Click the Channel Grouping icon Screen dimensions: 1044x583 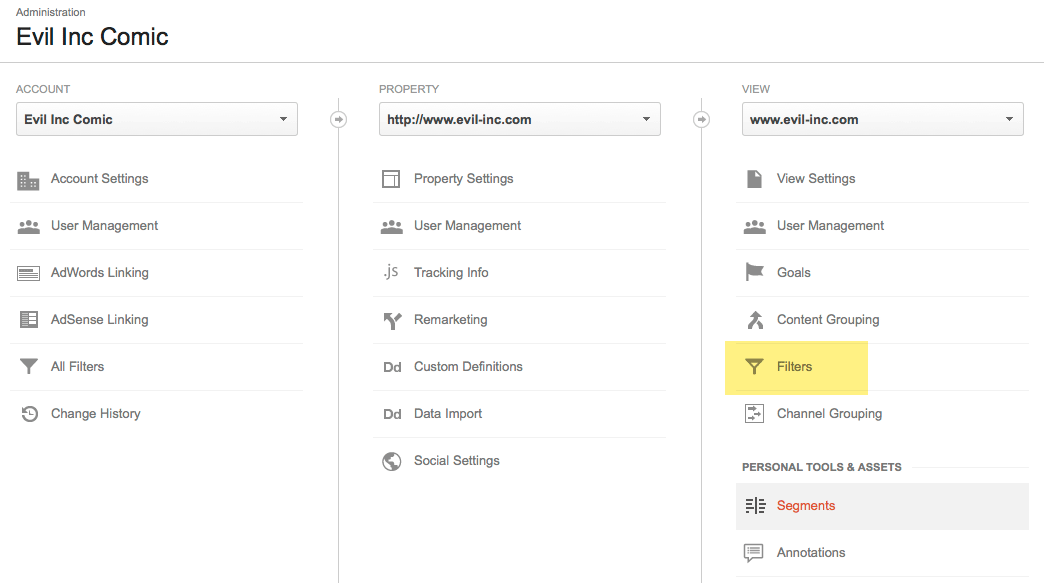754,414
